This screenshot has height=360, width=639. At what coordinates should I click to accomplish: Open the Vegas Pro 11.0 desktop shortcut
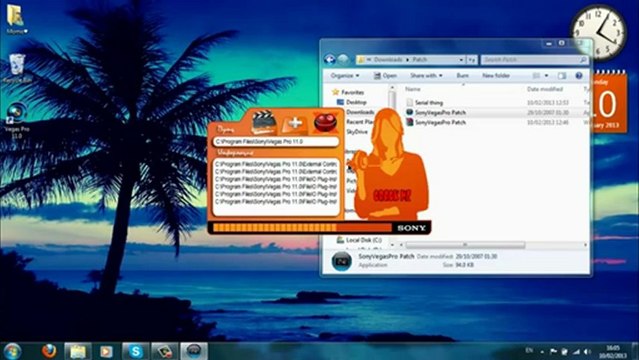[16, 120]
